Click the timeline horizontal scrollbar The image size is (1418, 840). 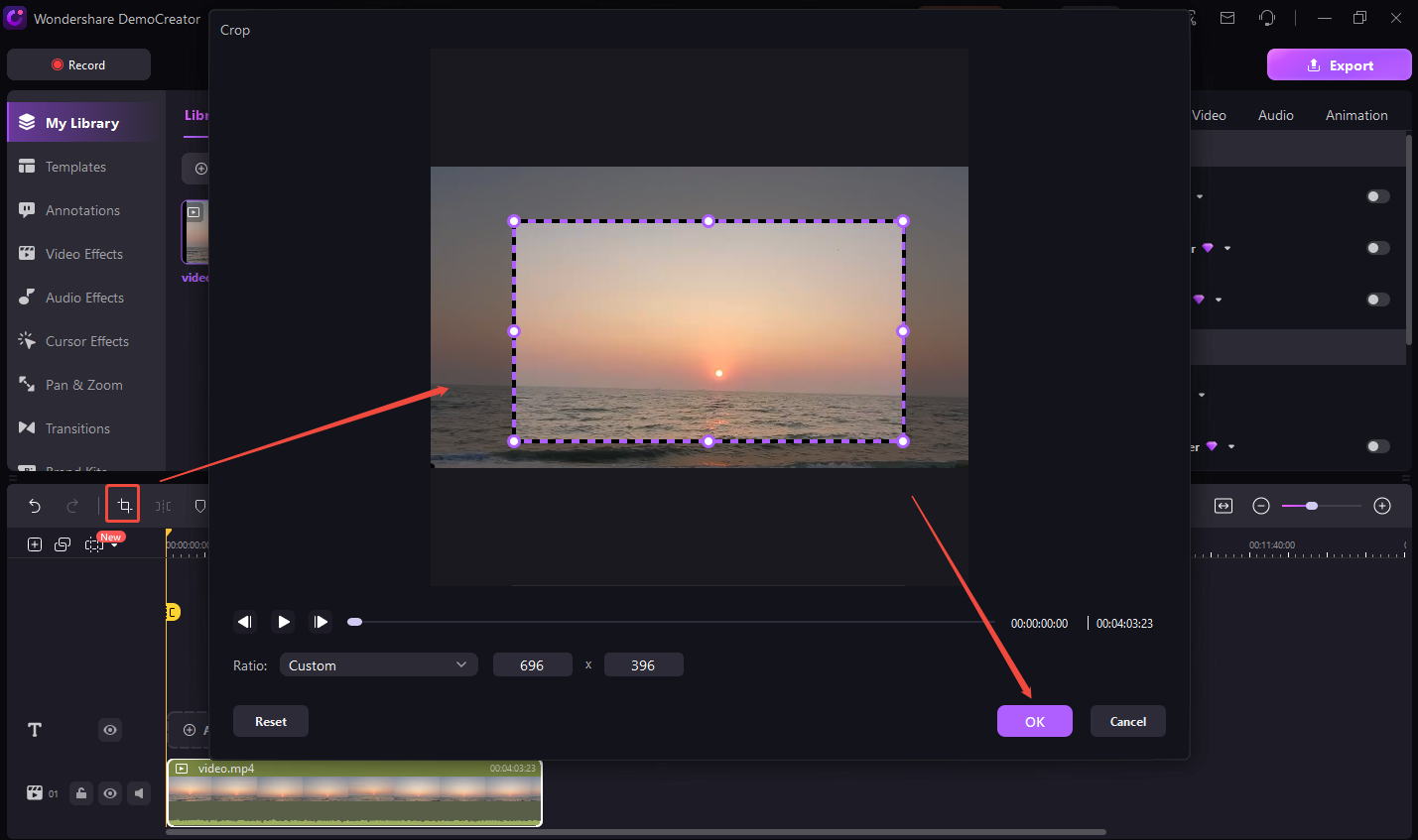click(635, 832)
